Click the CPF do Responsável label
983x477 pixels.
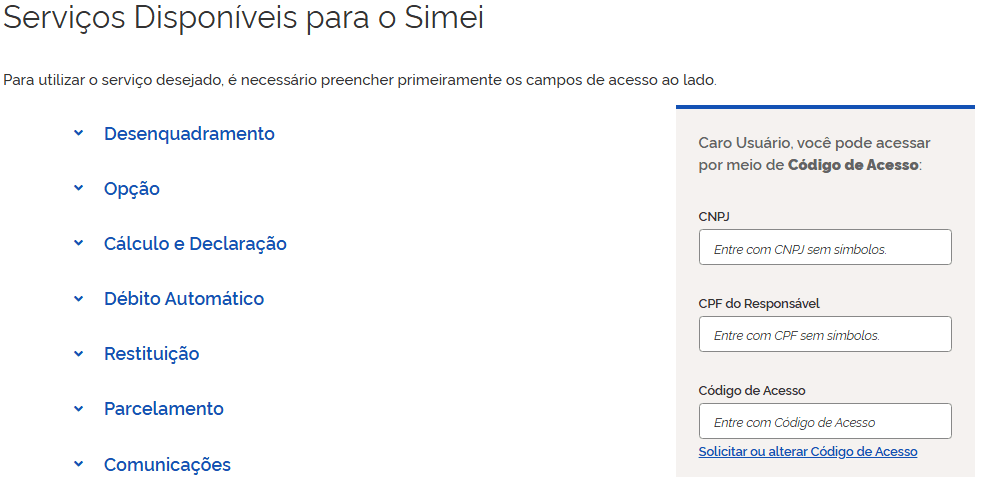(x=759, y=303)
